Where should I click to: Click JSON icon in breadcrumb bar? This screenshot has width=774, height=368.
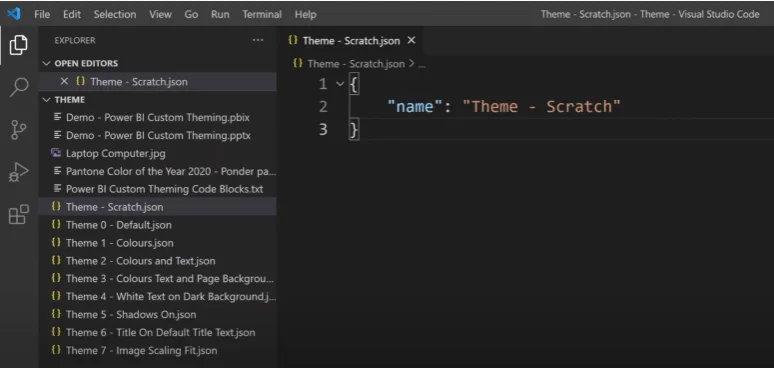298,64
